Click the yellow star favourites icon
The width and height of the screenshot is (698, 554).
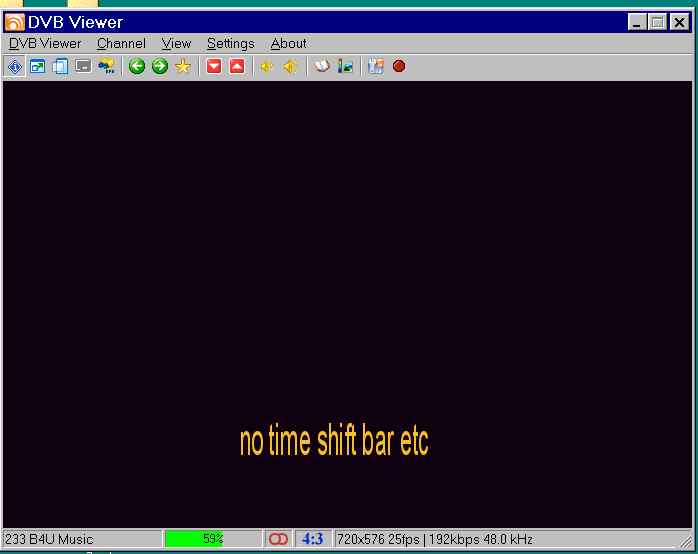(183, 67)
